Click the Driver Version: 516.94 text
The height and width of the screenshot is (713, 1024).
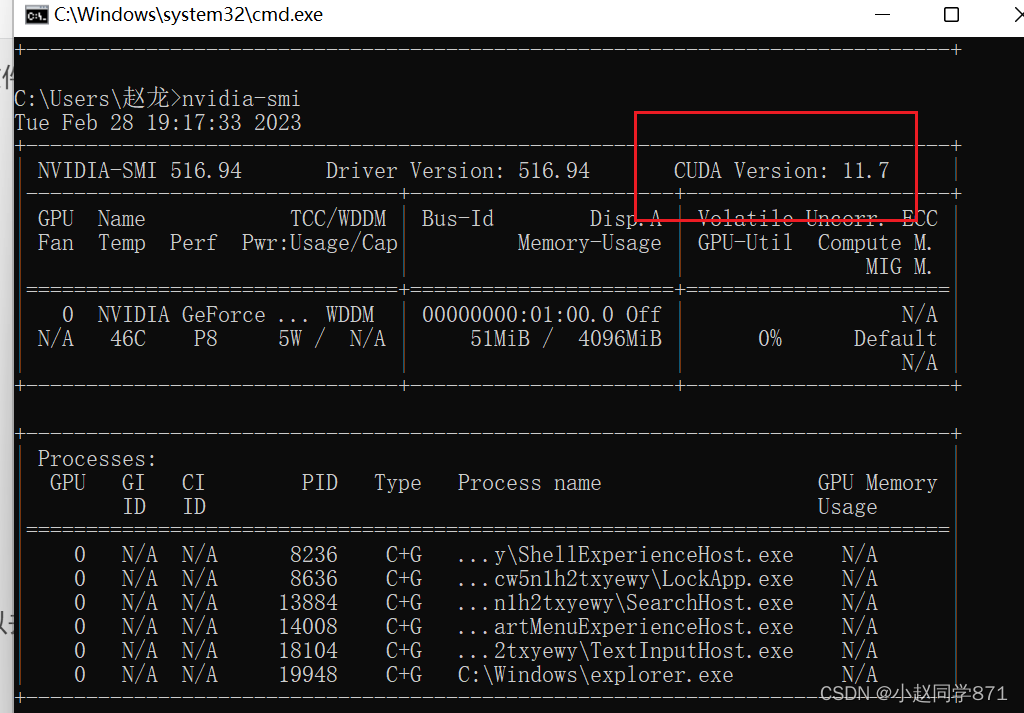pos(458,171)
